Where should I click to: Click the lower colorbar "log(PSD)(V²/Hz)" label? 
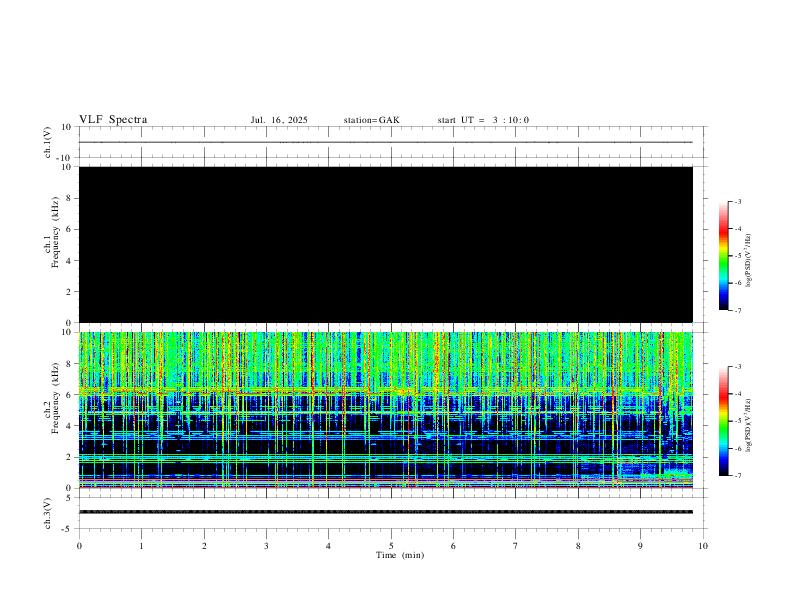tap(748, 425)
